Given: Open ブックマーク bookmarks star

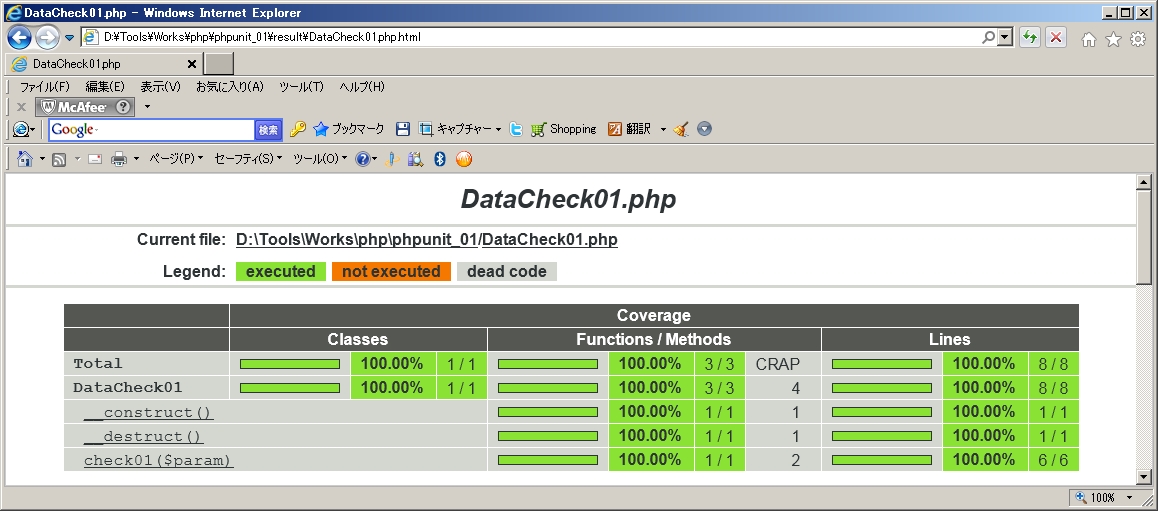Looking at the screenshot, I should click(349, 129).
